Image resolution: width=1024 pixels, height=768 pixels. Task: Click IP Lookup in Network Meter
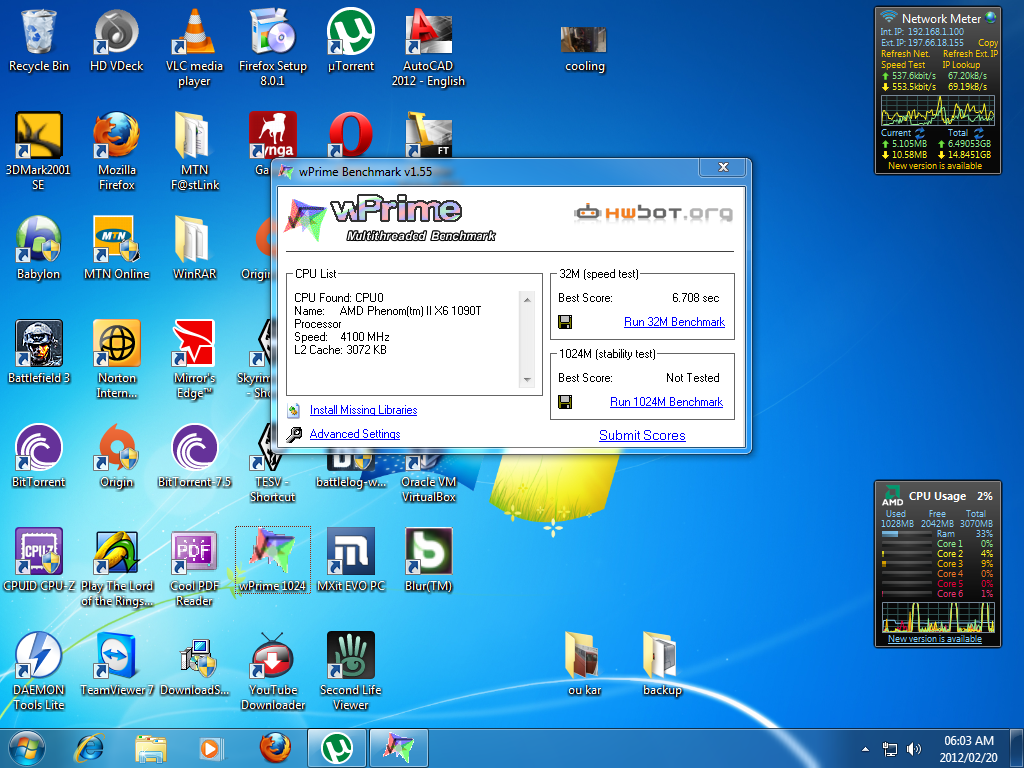click(x=961, y=65)
